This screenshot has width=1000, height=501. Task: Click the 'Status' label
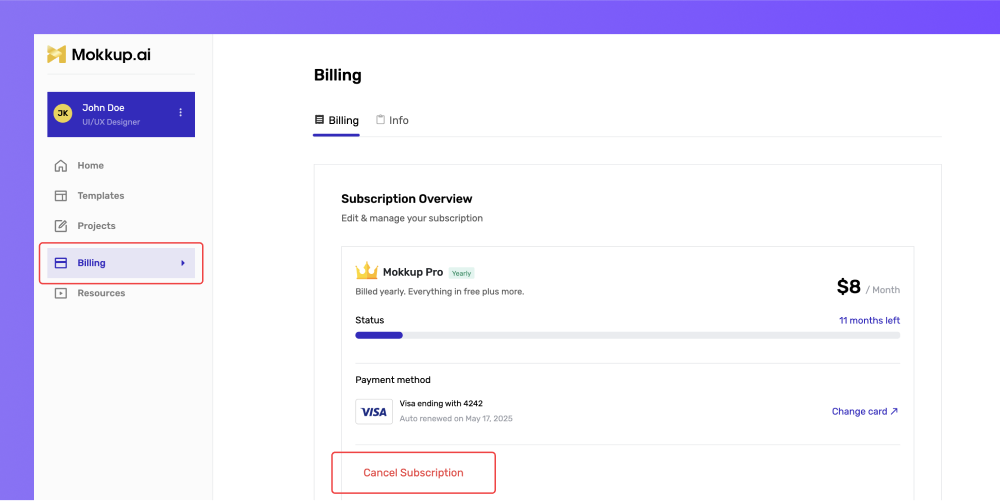[x=370, y=320]
